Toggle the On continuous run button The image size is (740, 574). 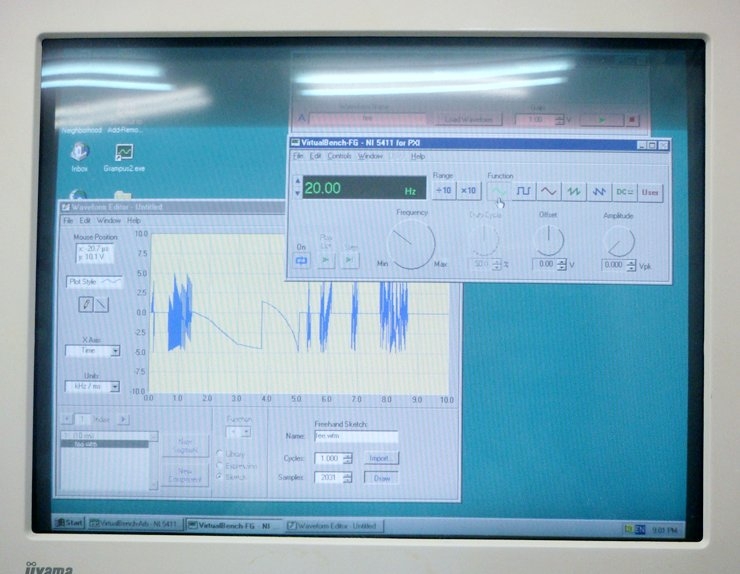(302, 260)
